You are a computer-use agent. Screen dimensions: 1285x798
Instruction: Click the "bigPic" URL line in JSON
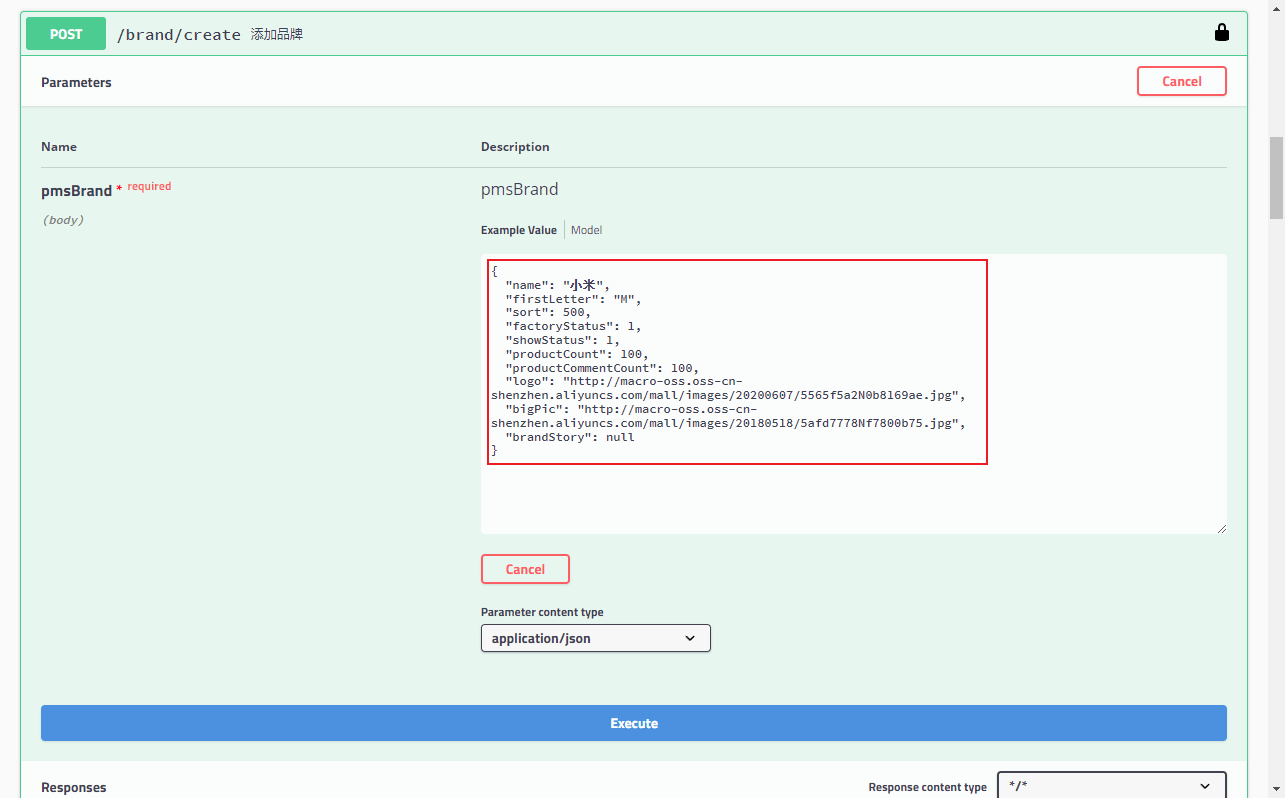point(728,416)
